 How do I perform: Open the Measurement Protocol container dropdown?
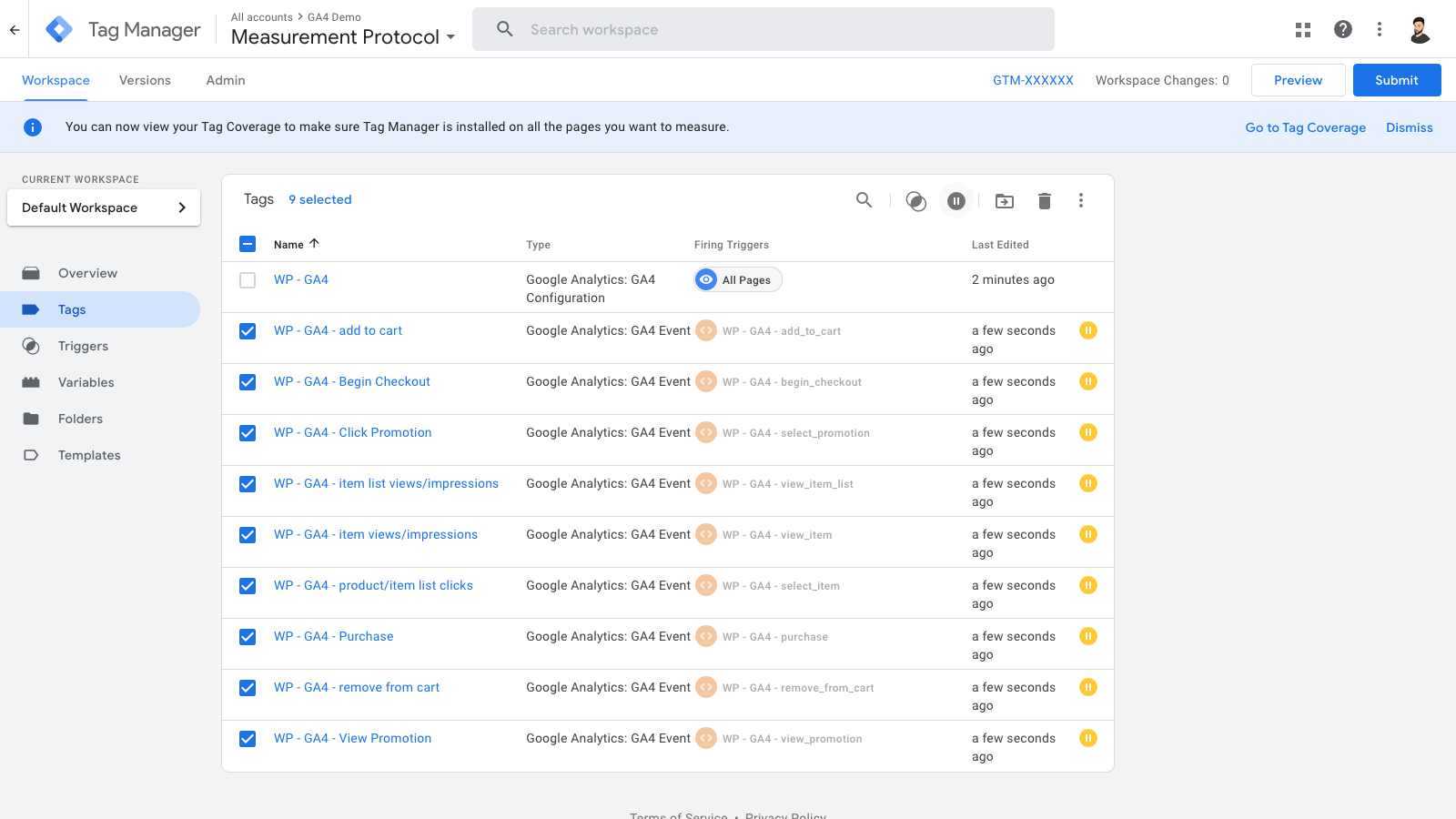(x=343, y=37)
